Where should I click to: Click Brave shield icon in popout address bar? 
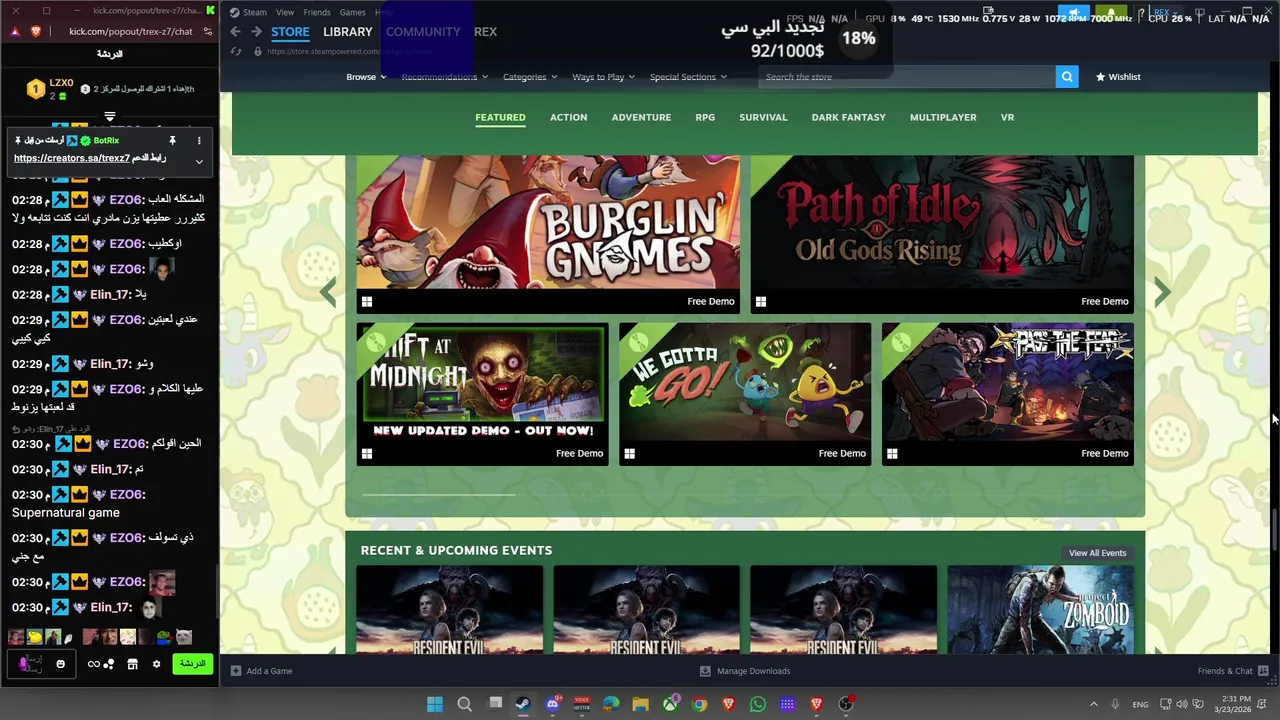36,32
